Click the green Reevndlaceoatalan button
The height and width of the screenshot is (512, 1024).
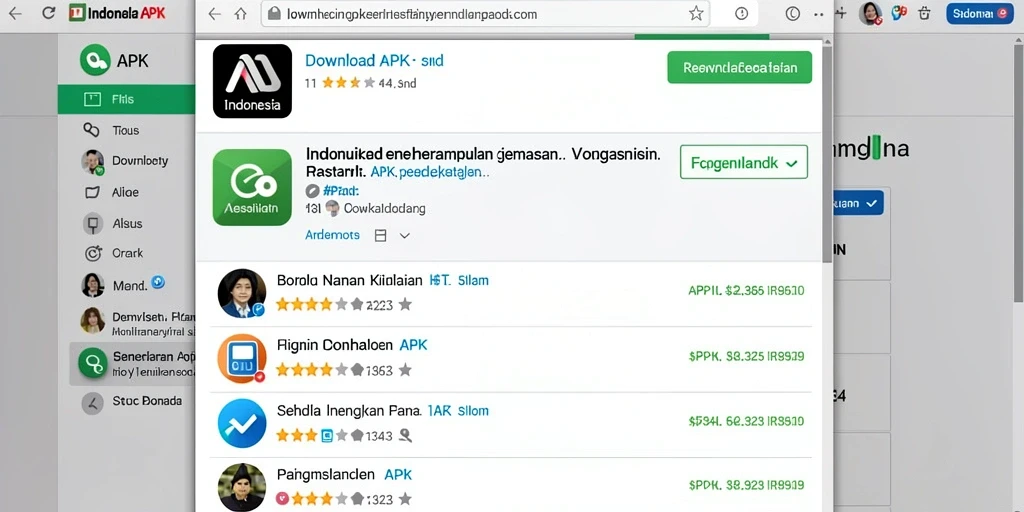739,67
